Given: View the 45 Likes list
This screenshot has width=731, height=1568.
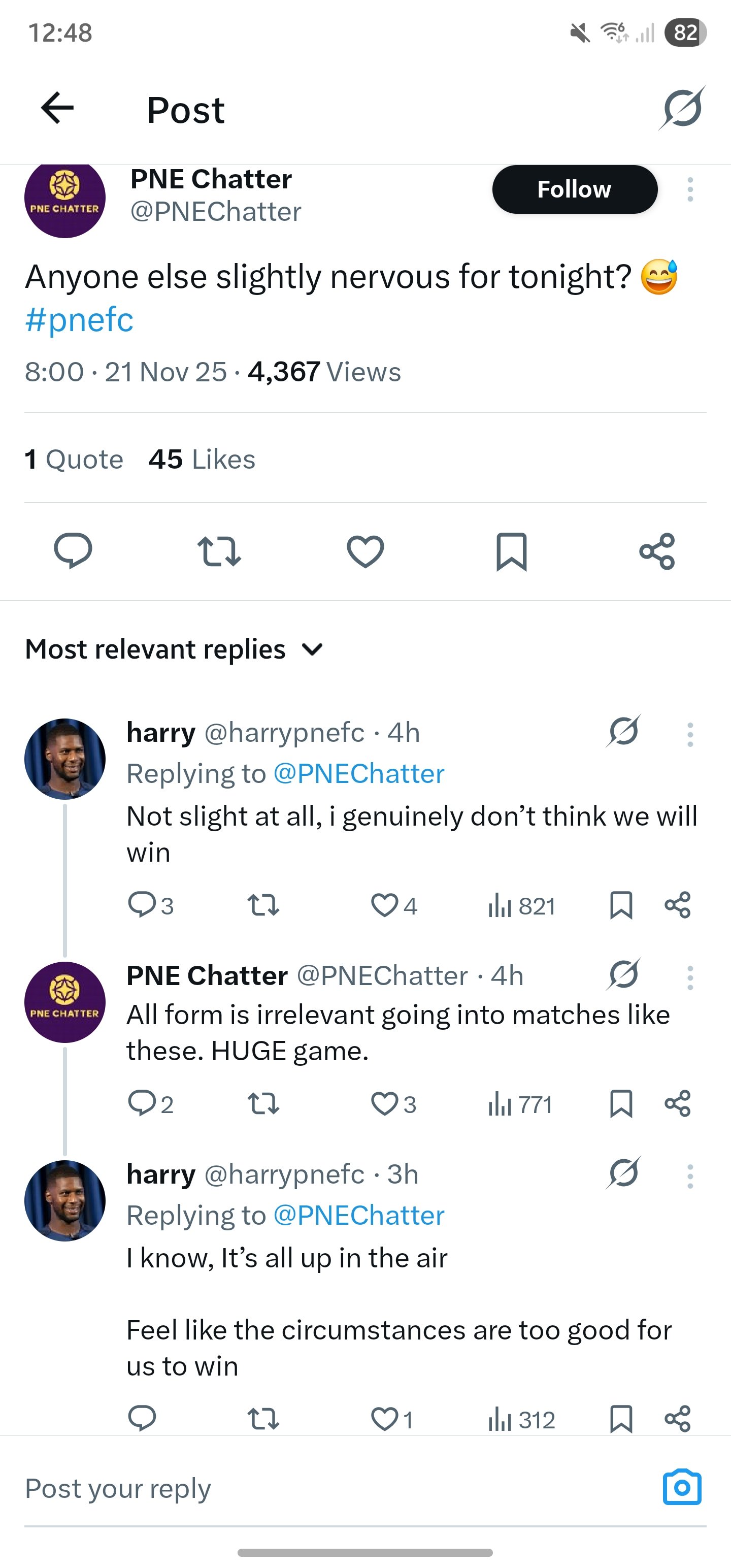Looking at the screenshot, I should click(202, 459).
